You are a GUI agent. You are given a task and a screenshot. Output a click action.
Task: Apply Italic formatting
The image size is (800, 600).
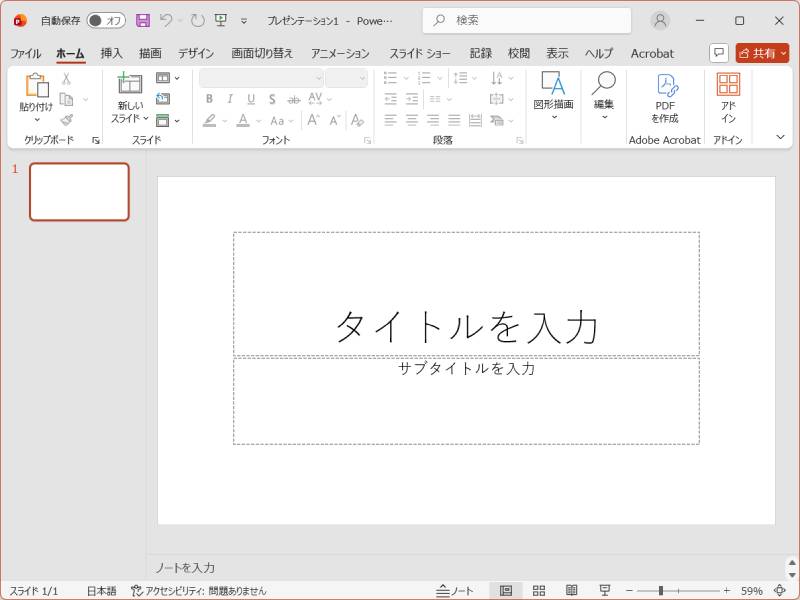click(x=230, y=99)
